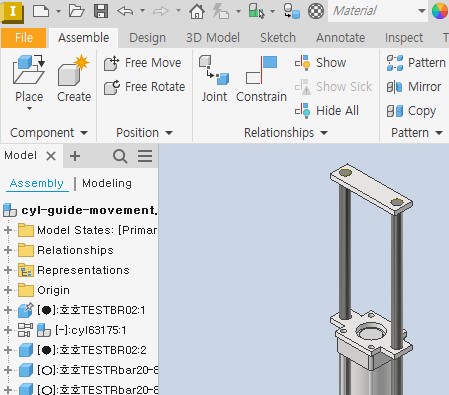
Task: Open the Material combo box
Action: pos(378,11)
